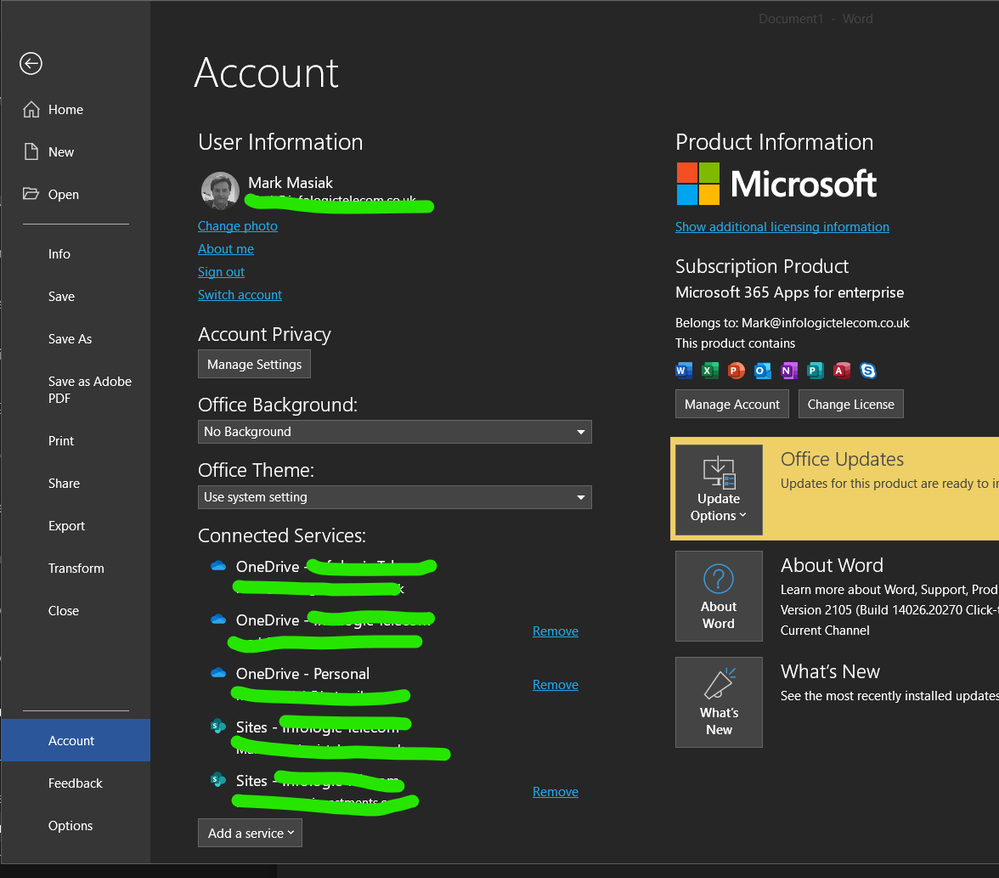This screenshot has height=878, width=999.
Task: Show additional licensing information
Action: point(782,227)
